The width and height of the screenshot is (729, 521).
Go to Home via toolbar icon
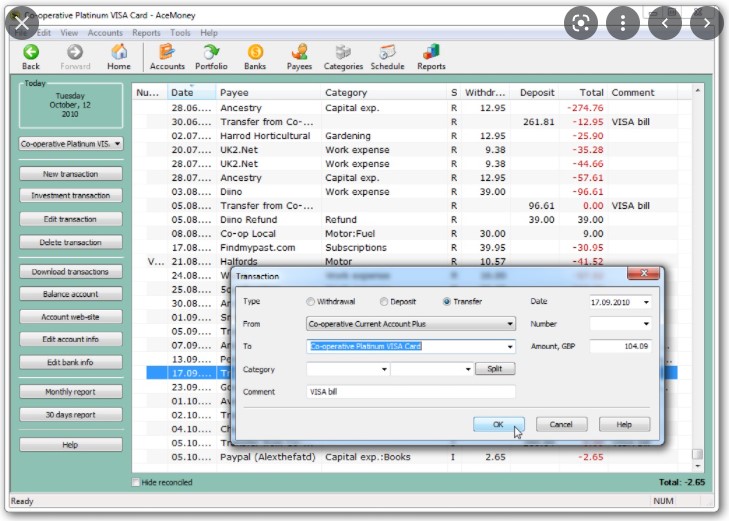point(119,57)
